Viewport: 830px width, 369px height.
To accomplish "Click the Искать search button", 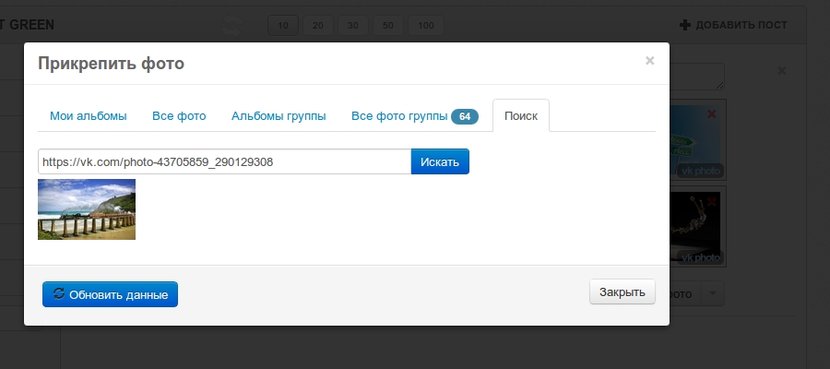I will (440, 161).
